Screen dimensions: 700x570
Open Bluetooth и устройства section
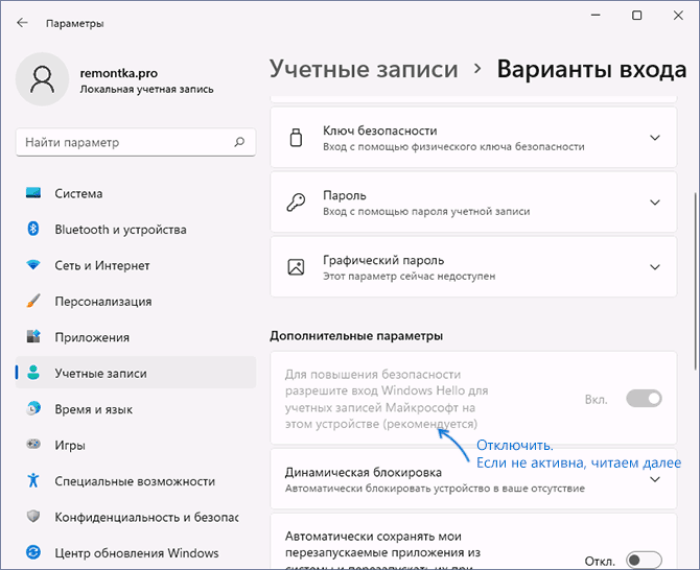click(x=136, y=229)
